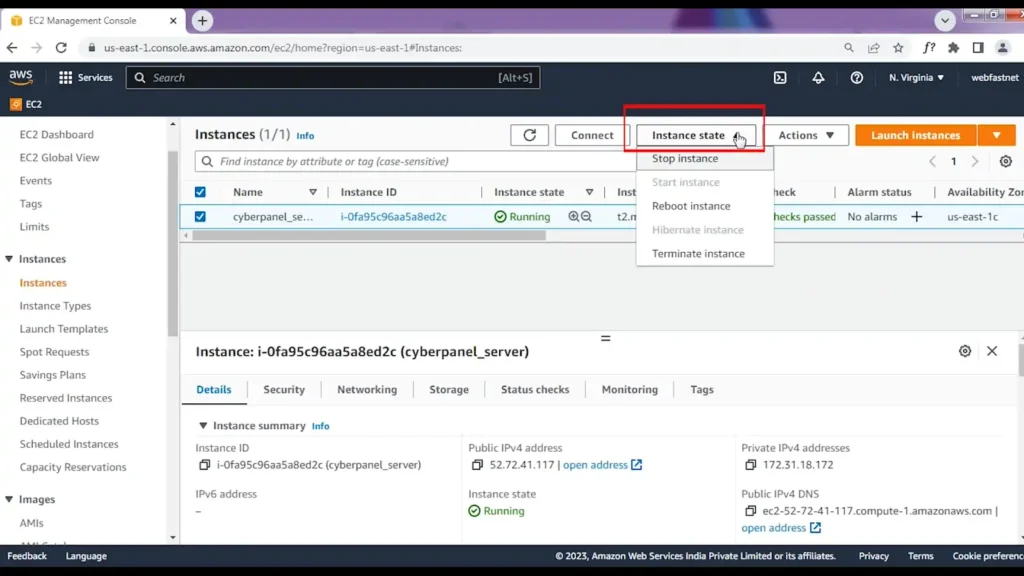Open browser extensions puzzle icon
1024x576 pixels.
953,48
